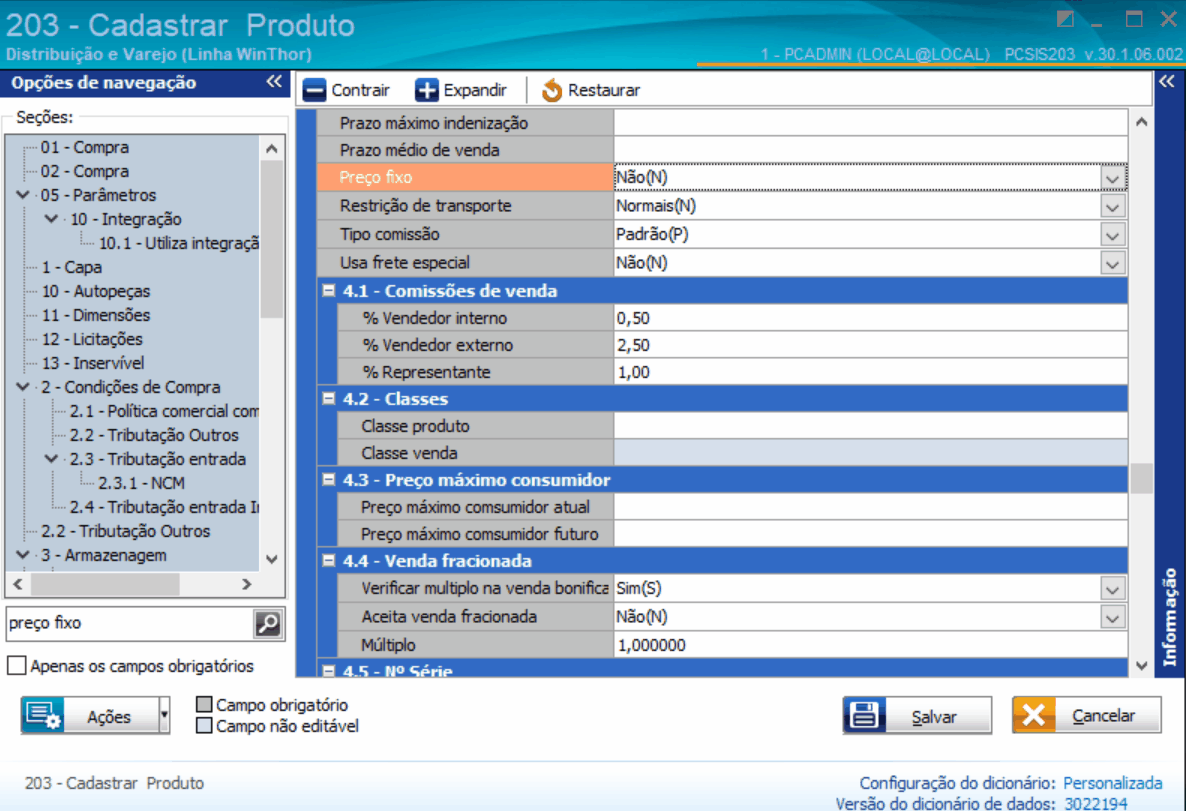Collapse the 05 - Parâmetros tree node
Screen dimensions: 1186x811
pos(23,194)
